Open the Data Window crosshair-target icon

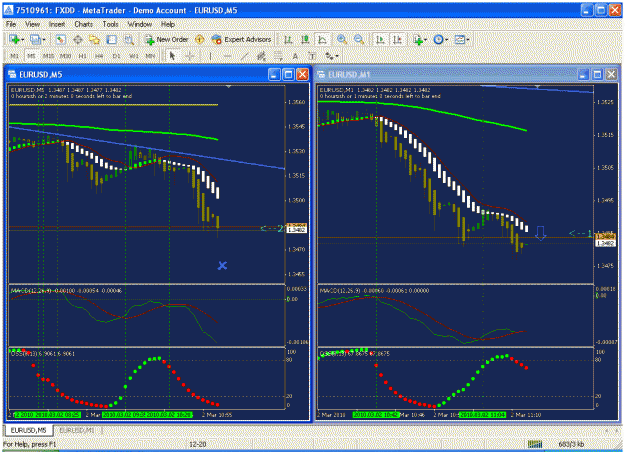(78, 39)
